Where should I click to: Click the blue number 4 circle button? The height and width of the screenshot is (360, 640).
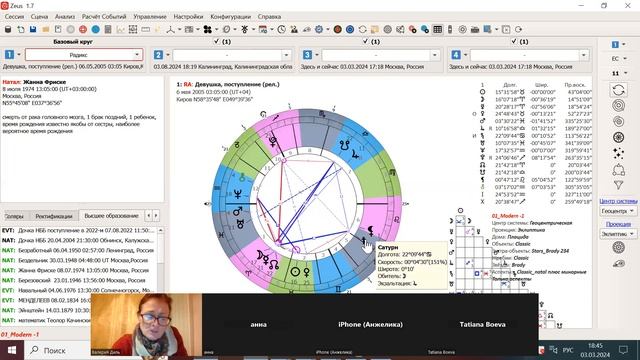pos(456,55)
